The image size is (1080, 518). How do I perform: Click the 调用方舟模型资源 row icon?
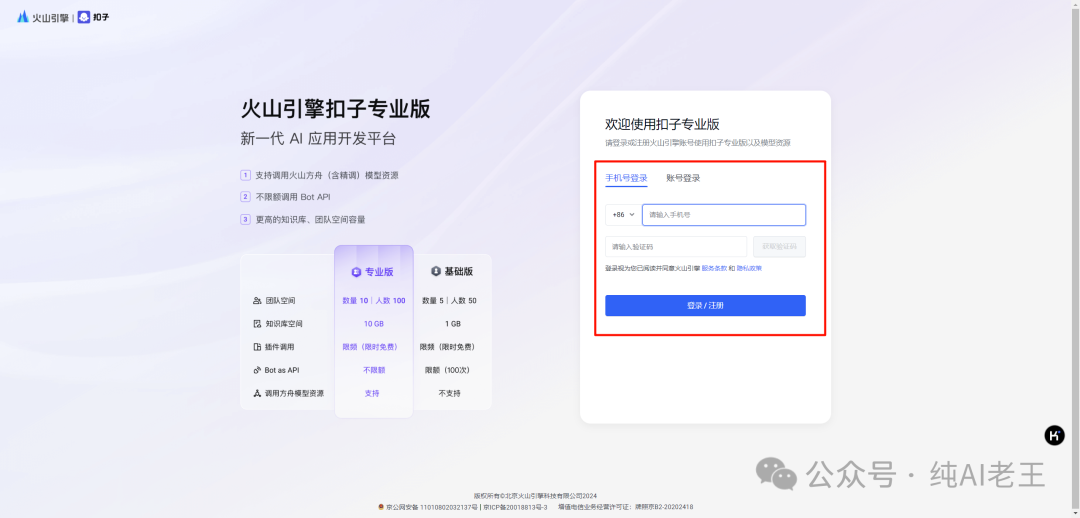click(x=257, y=393)
